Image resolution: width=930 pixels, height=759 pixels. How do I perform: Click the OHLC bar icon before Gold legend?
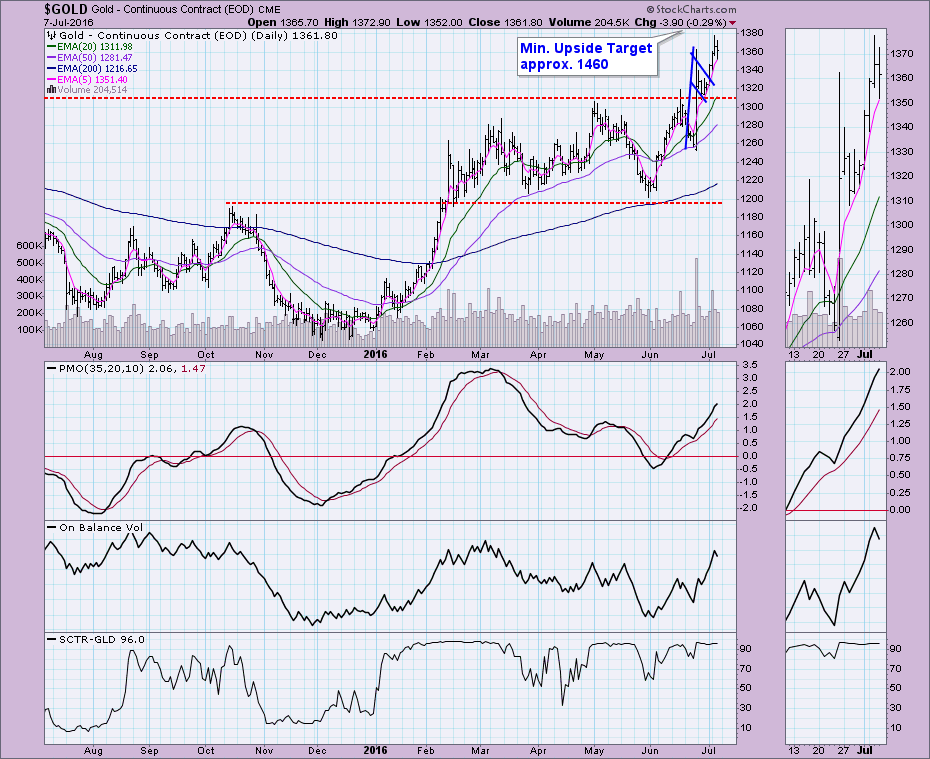pos(52,35)
